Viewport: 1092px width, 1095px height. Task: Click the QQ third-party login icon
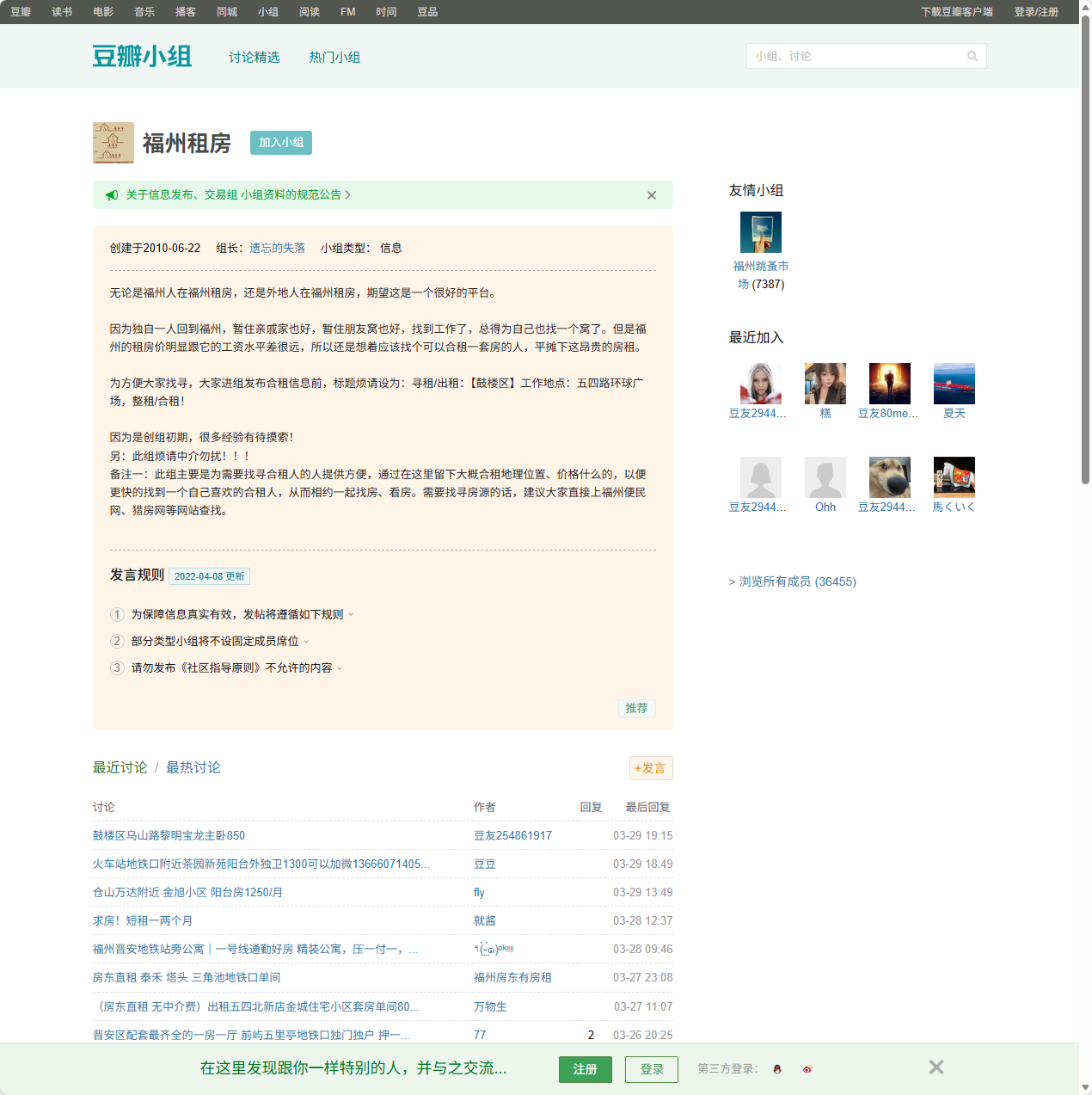(x=777, y=1069)
